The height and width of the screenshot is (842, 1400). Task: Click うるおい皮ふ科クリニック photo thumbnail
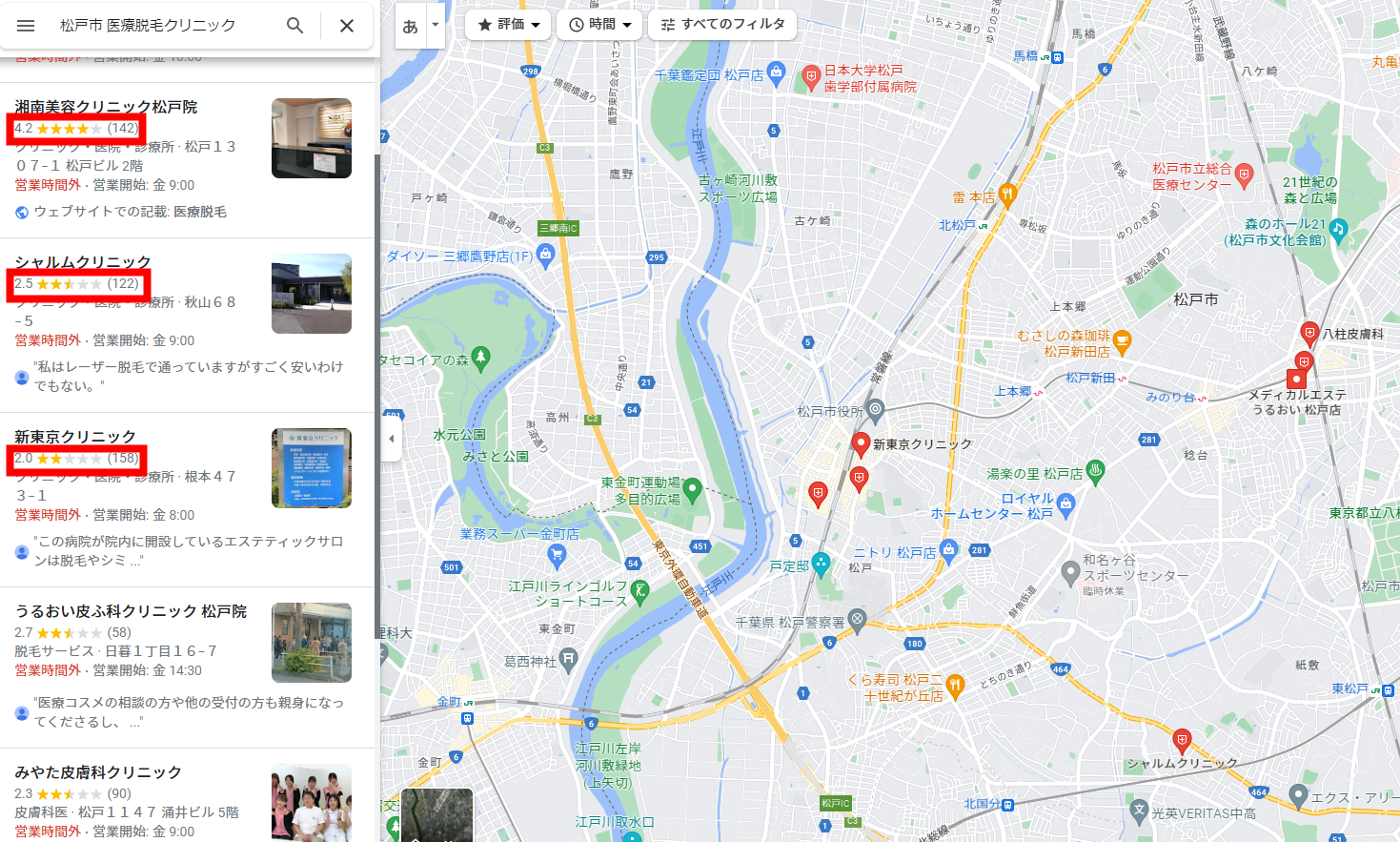(312, 643)
